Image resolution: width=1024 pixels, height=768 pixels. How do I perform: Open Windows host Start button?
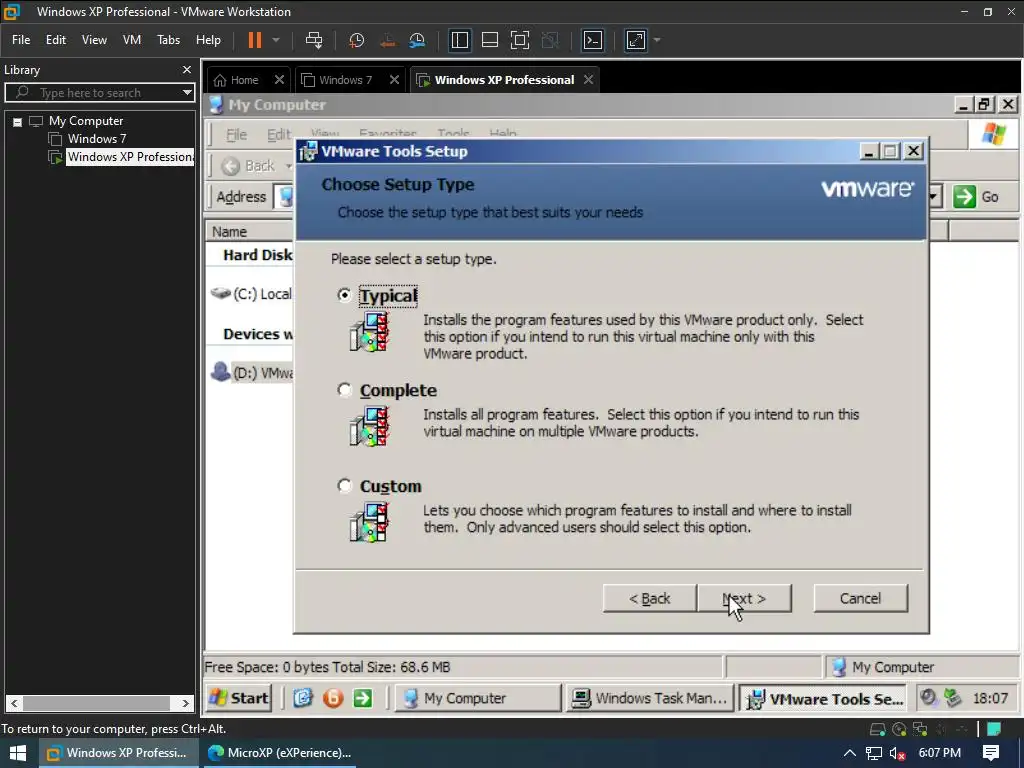(18, 753)
